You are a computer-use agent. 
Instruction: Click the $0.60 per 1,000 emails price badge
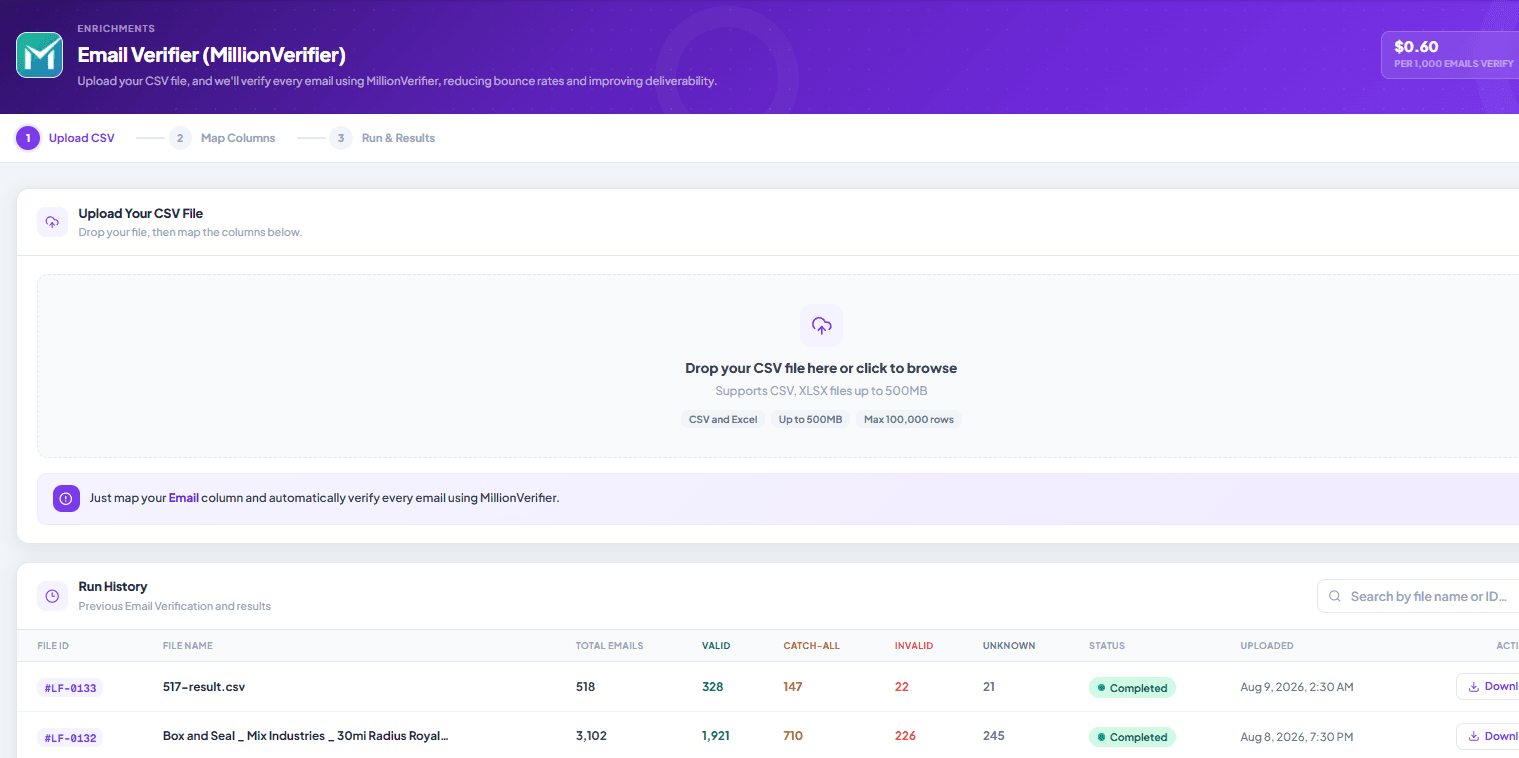click(x=1450, y=54)
